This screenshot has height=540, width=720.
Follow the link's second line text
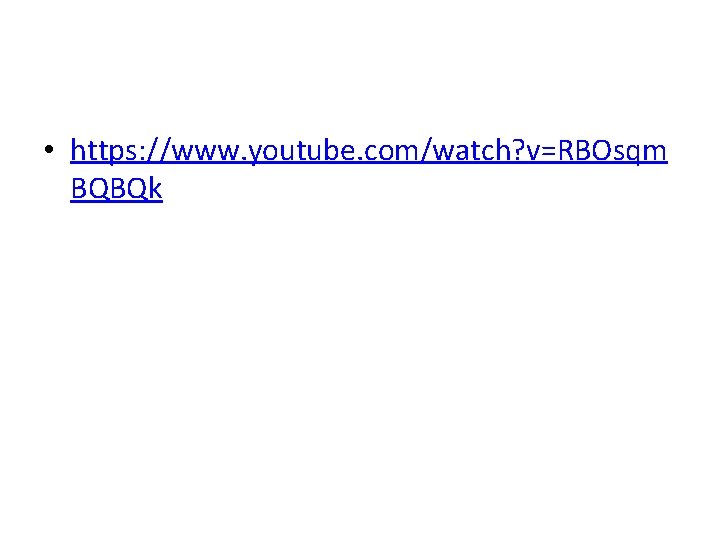(117, 188)
